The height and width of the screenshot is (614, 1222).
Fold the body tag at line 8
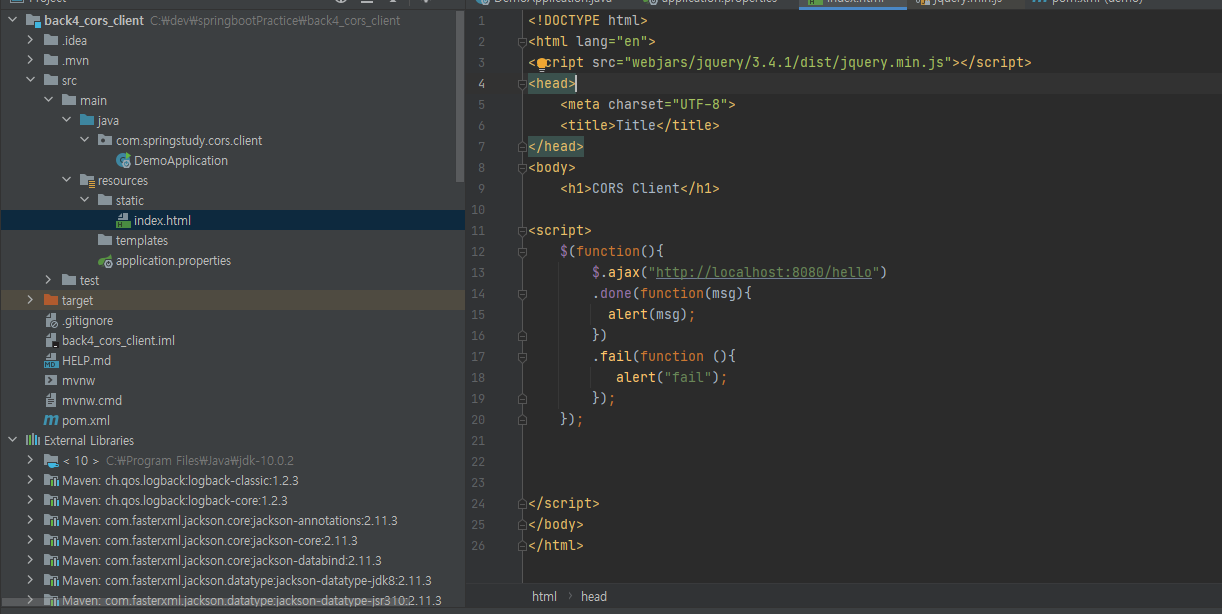(x=522, y=168)
